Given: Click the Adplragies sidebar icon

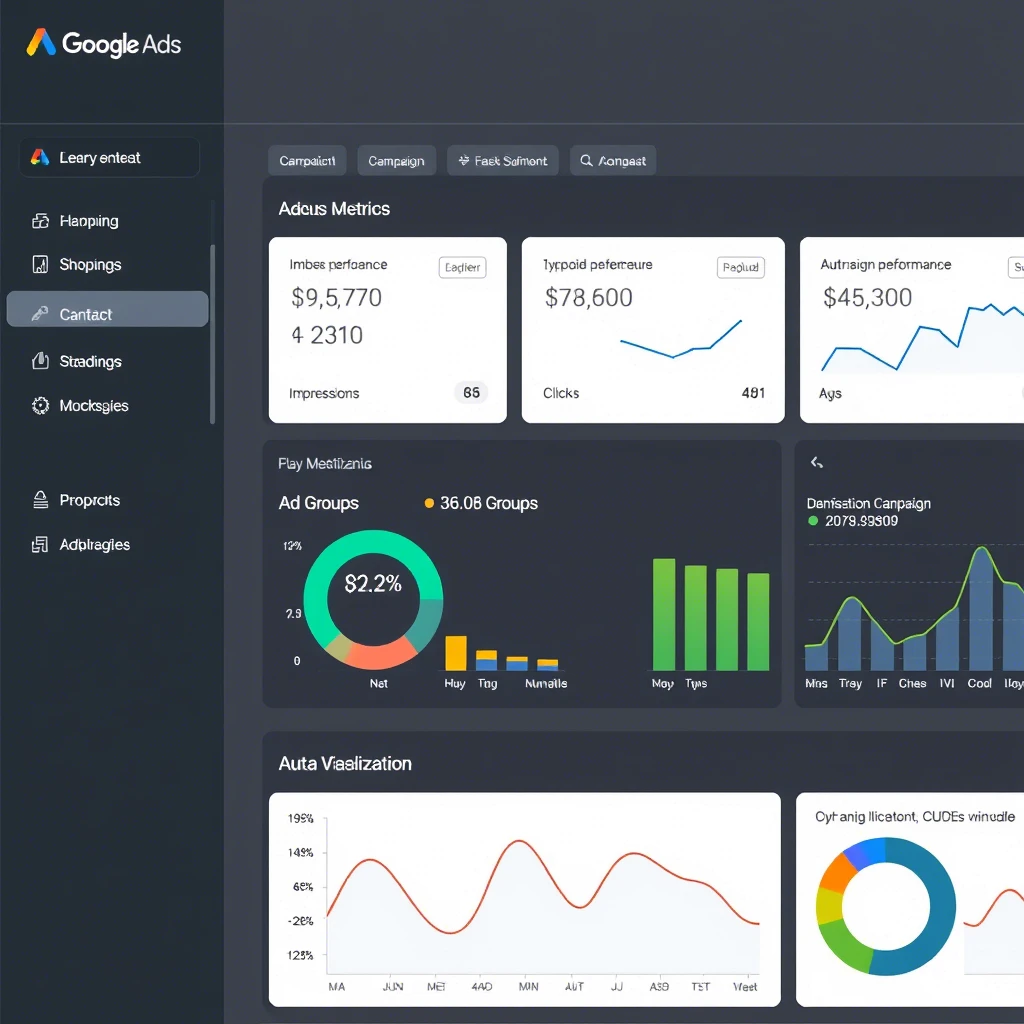Looking at the screenshot, I should (40, 545).
